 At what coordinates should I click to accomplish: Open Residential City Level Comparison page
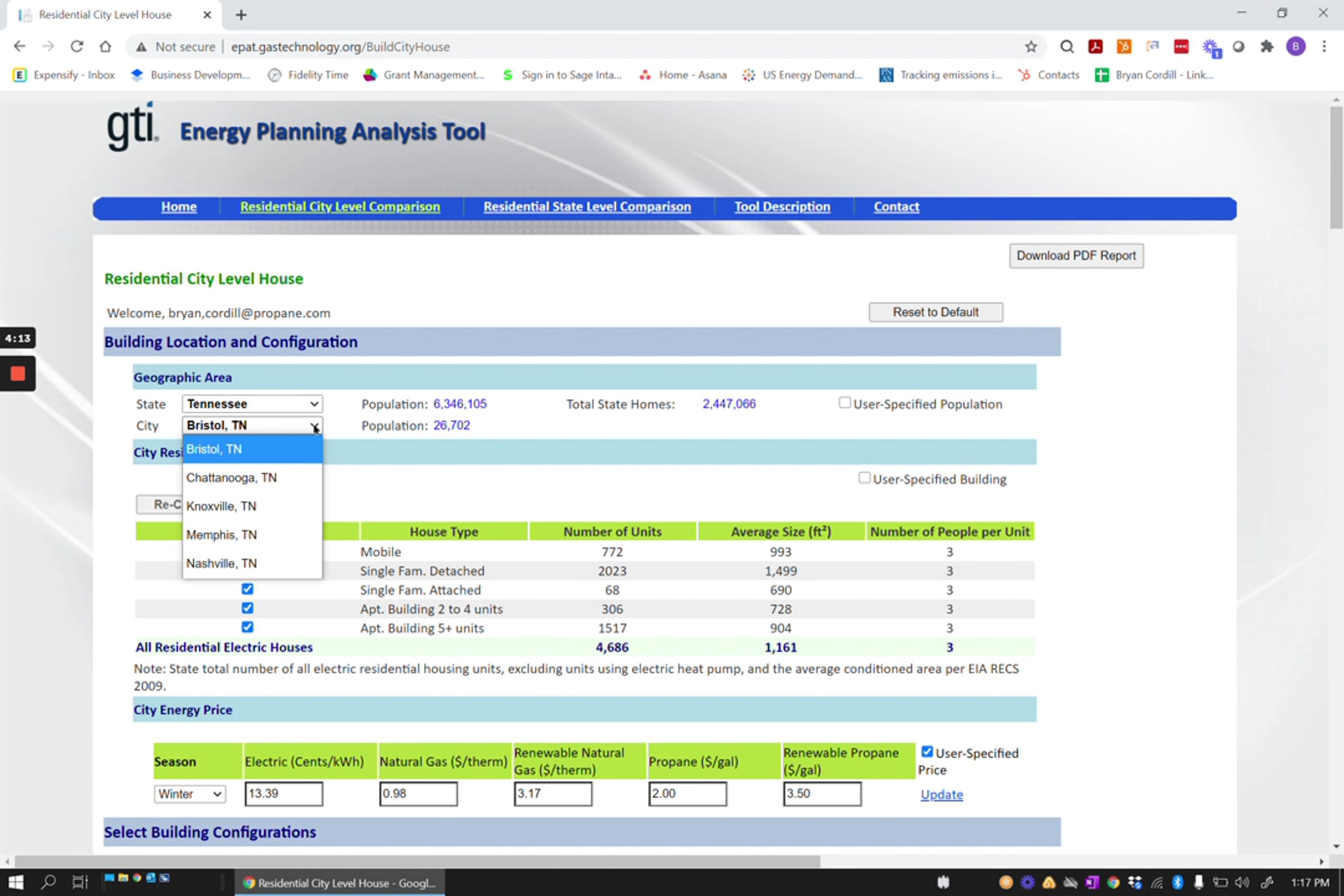[x=340, y=207]
